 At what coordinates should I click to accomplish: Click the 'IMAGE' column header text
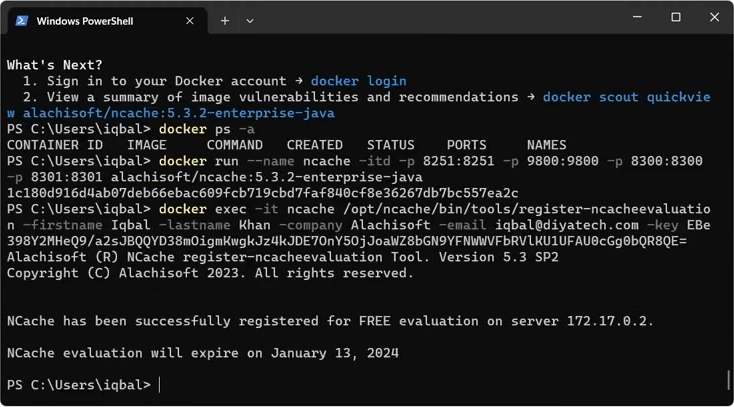147,145
